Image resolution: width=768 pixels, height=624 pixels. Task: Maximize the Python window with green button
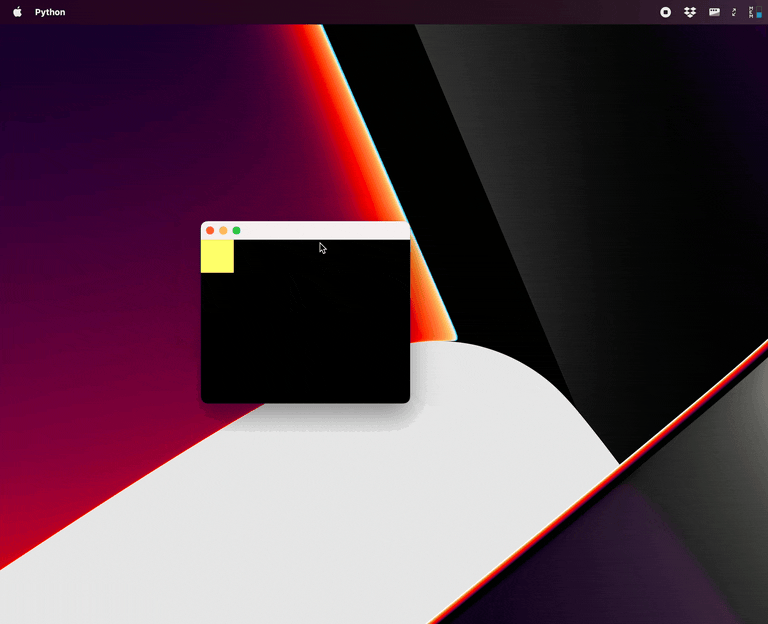tap(237, 230)
